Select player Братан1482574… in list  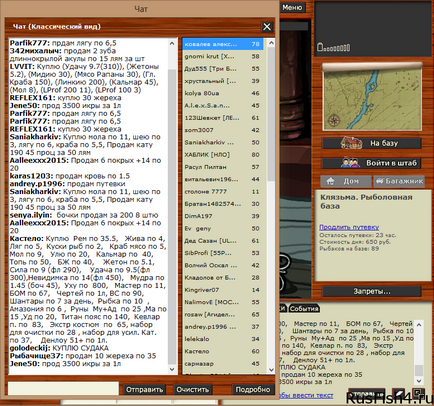coord(223,204)
